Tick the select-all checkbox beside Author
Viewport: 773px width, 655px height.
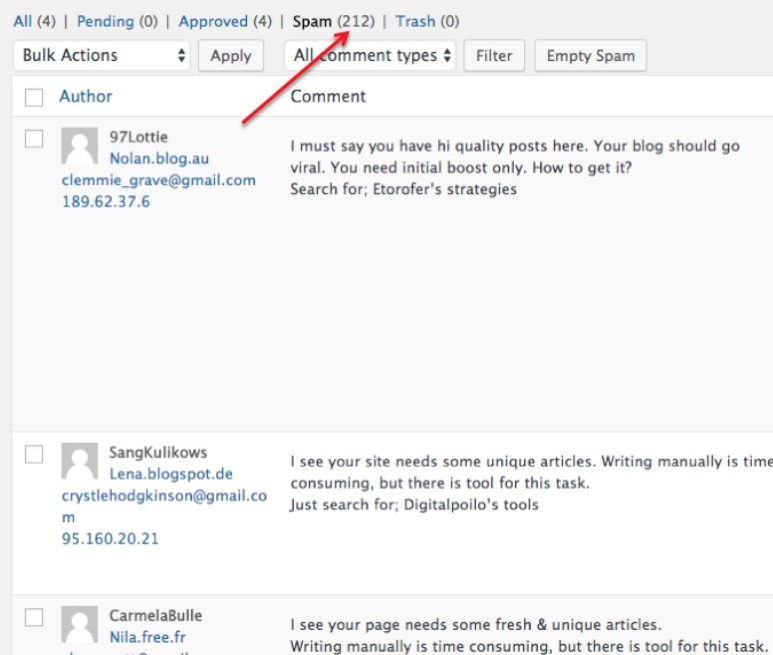34,97
